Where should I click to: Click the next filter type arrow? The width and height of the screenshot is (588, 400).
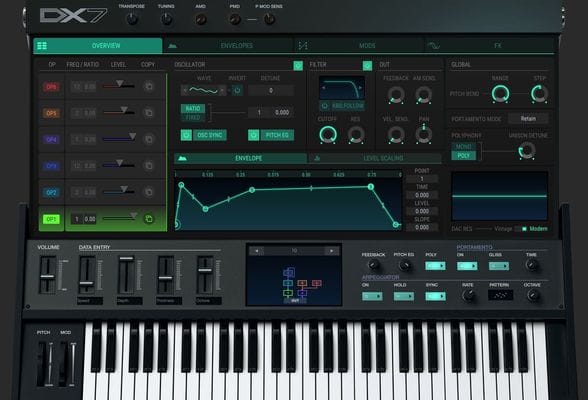[361, 88]
